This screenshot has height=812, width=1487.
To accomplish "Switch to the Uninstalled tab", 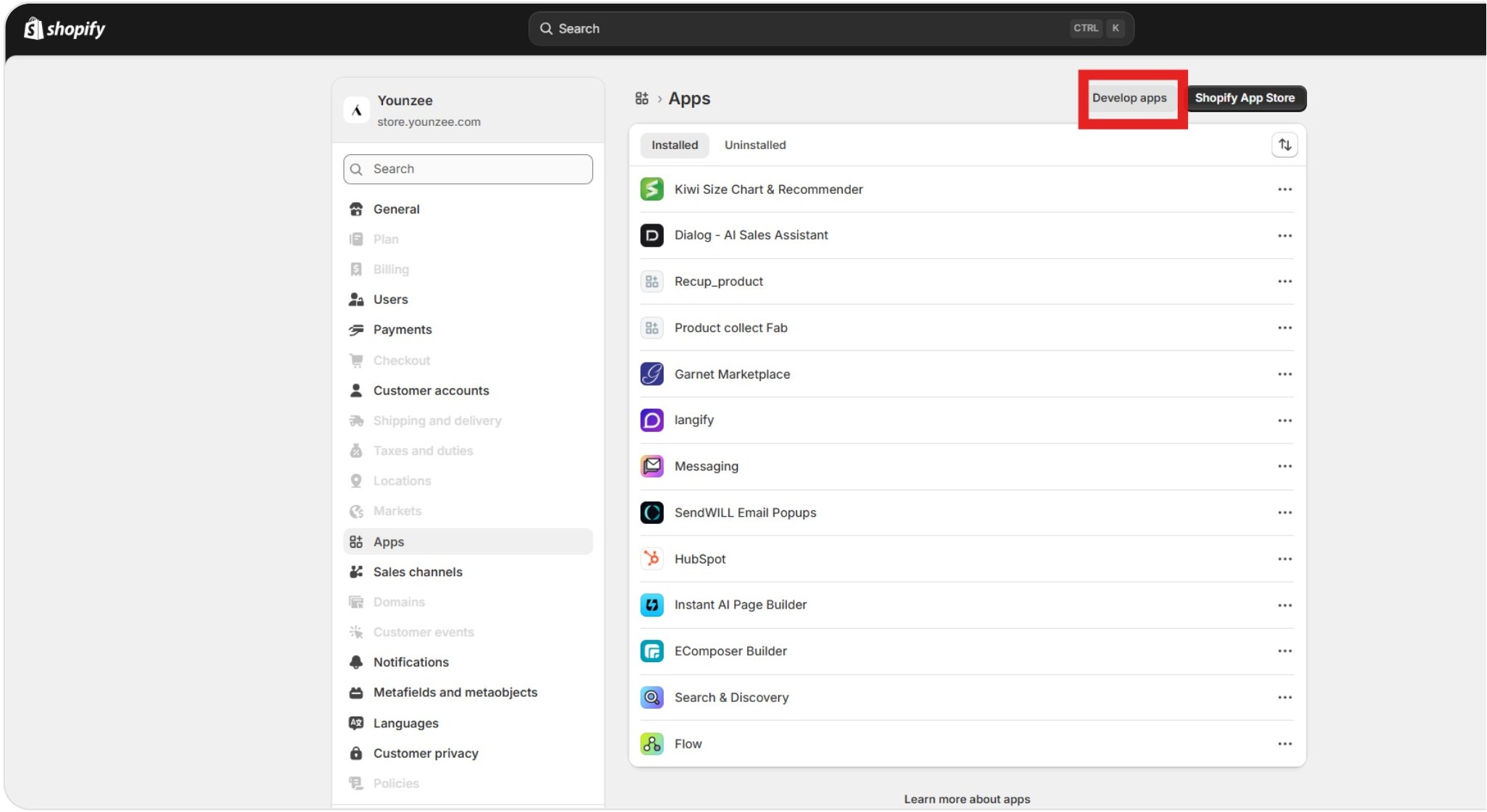I will tap(754, 145).
